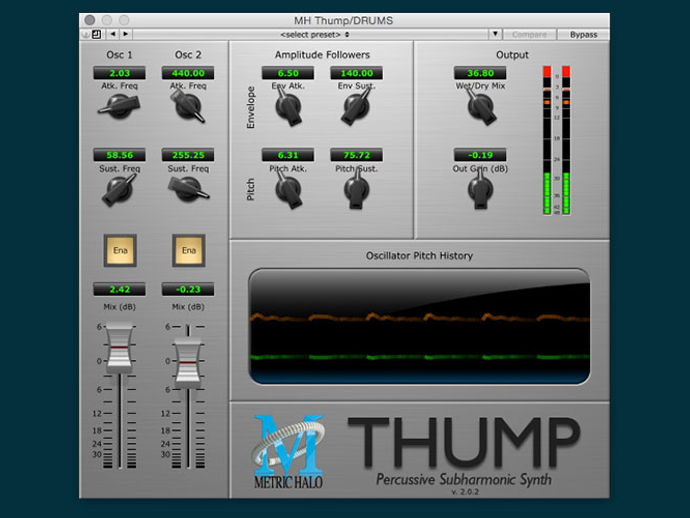Click the Metric Halo logo
690x518 pixels.
coord(289,451)
